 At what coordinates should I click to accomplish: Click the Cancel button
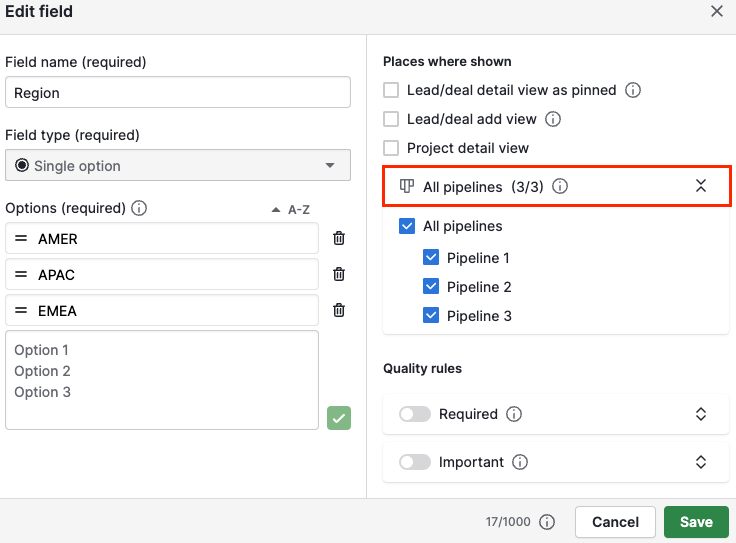(615, 522)
